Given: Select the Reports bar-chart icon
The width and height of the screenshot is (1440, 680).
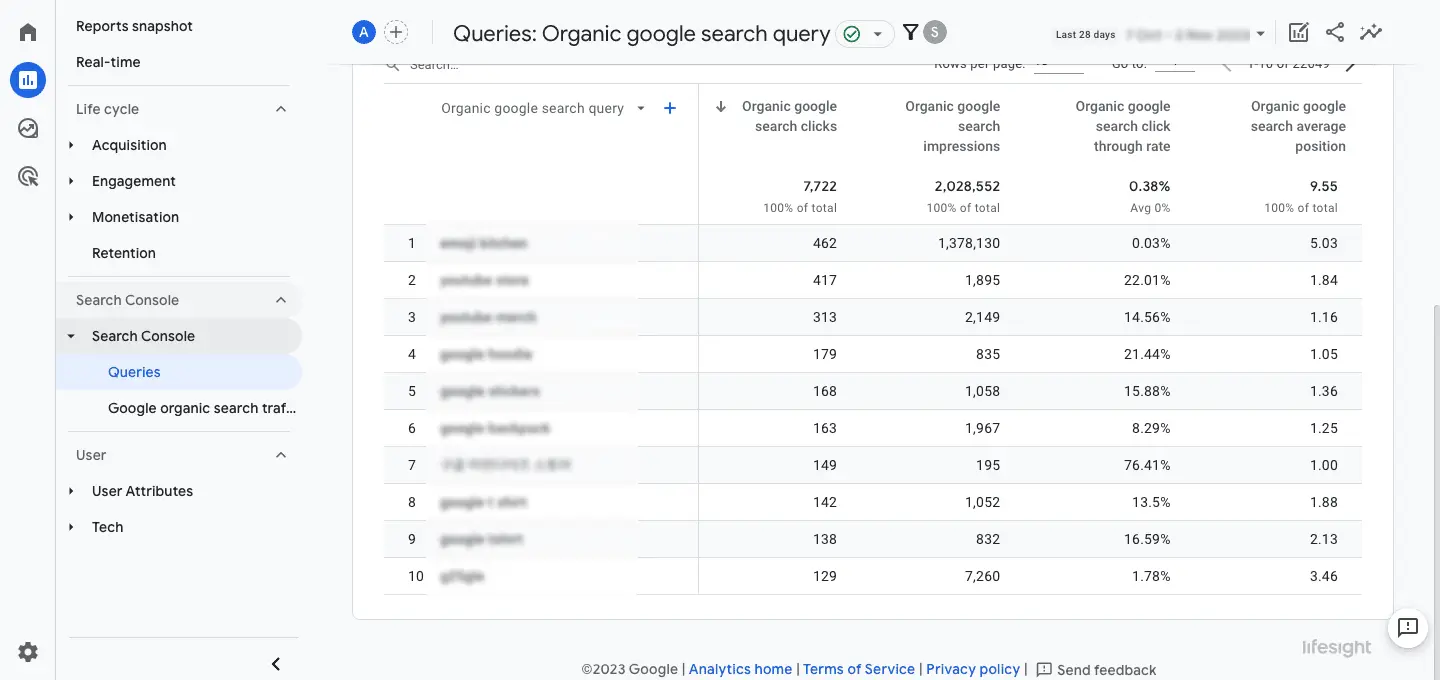Looking at the screenshot, I should point(28,80).
